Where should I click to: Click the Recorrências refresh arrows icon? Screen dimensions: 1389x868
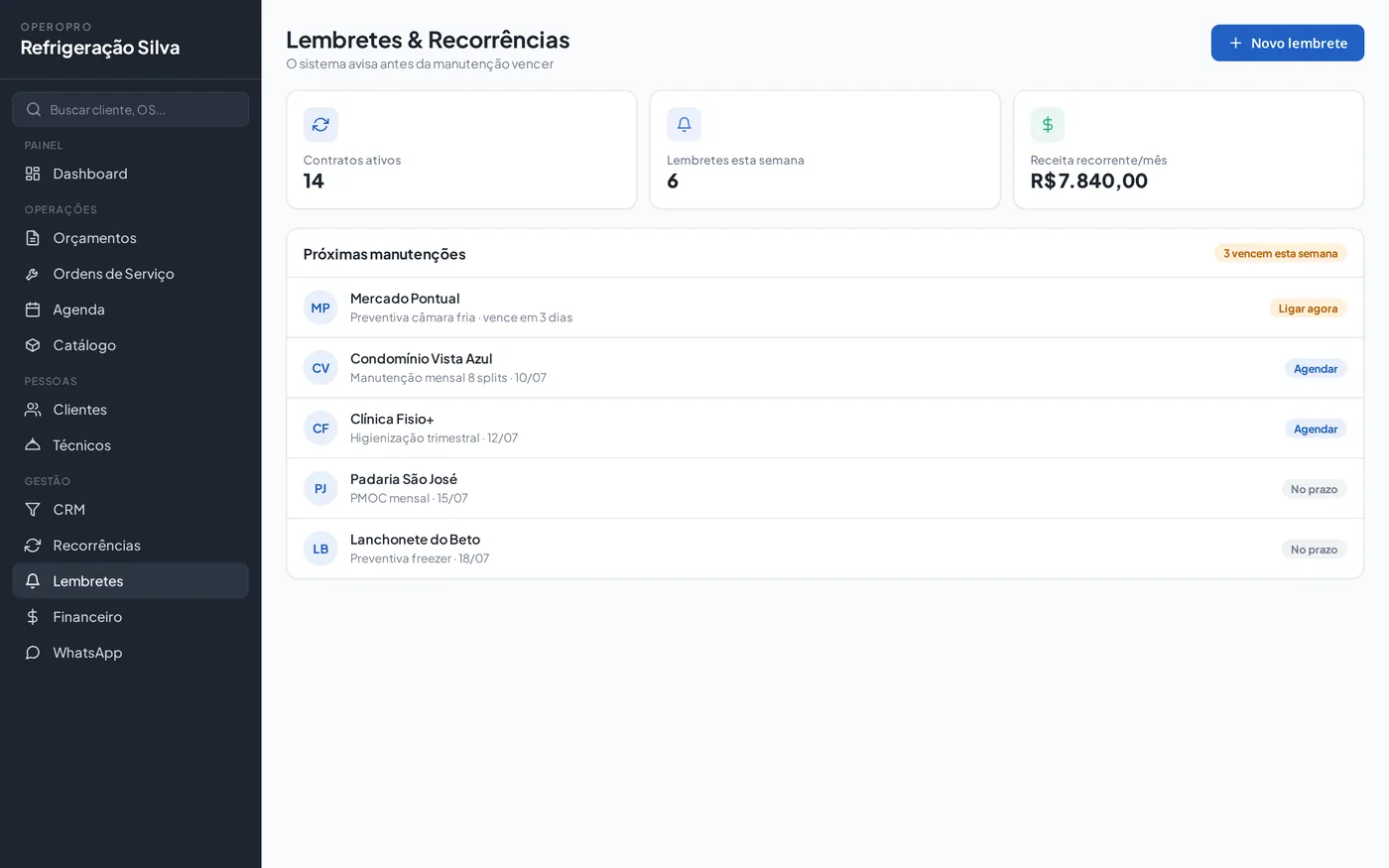coord(33,546)
